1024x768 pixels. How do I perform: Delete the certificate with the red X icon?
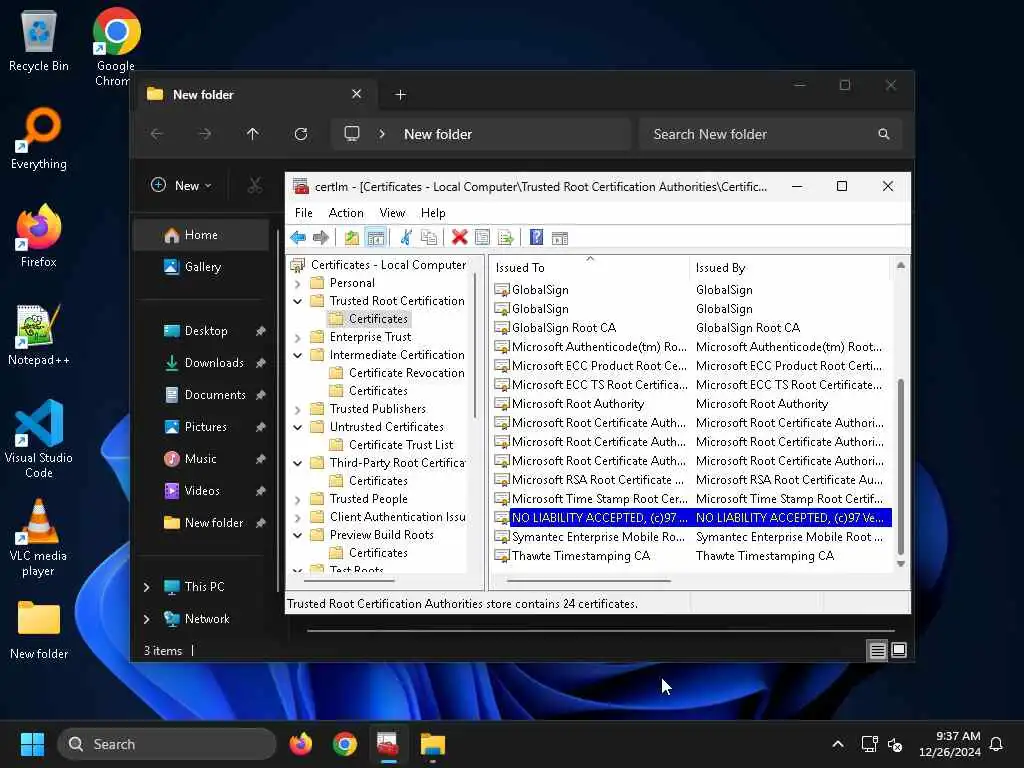pos(460,238)
